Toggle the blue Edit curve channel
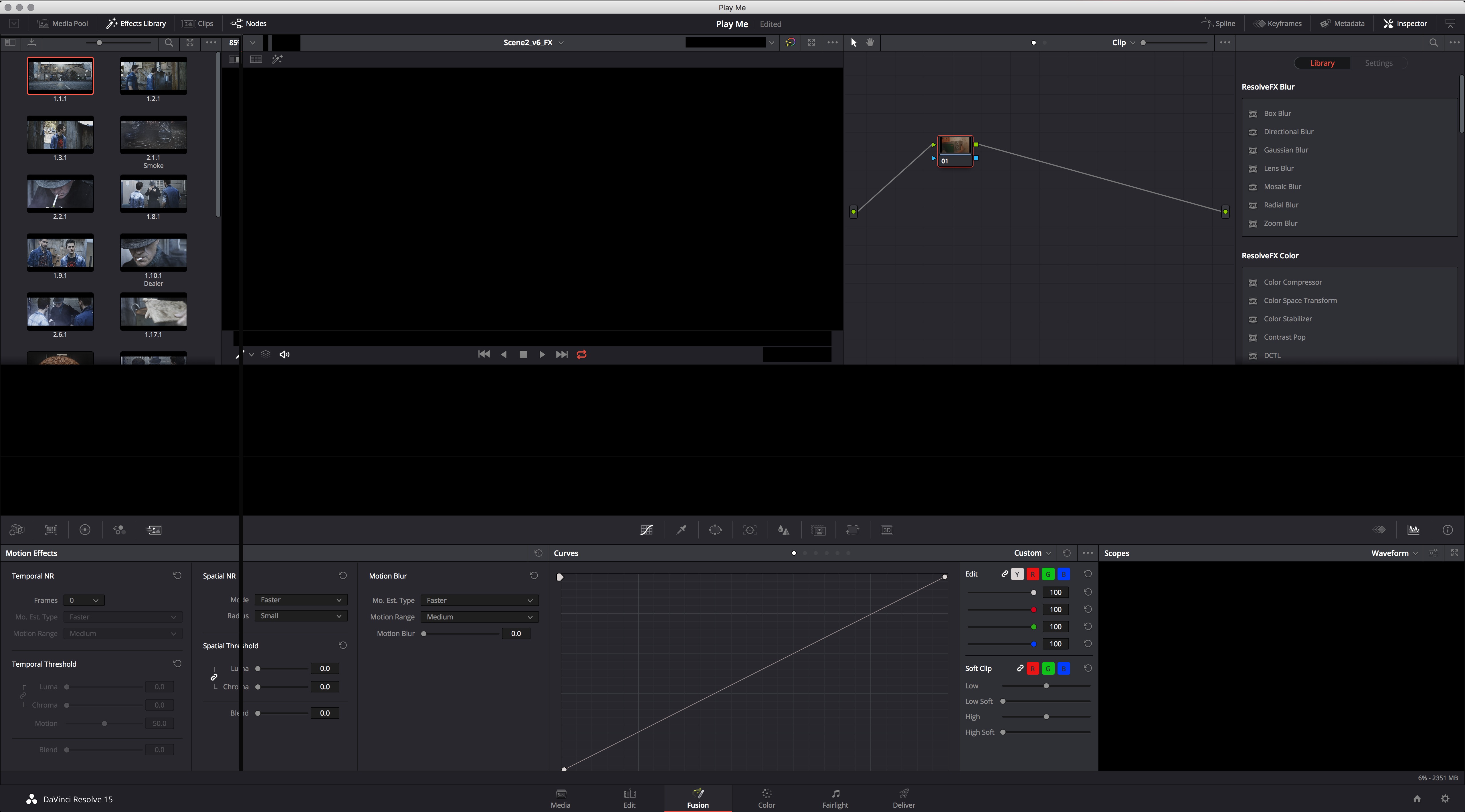The width and height of the screenshot is (1465, 812). tap(1064, 574)
